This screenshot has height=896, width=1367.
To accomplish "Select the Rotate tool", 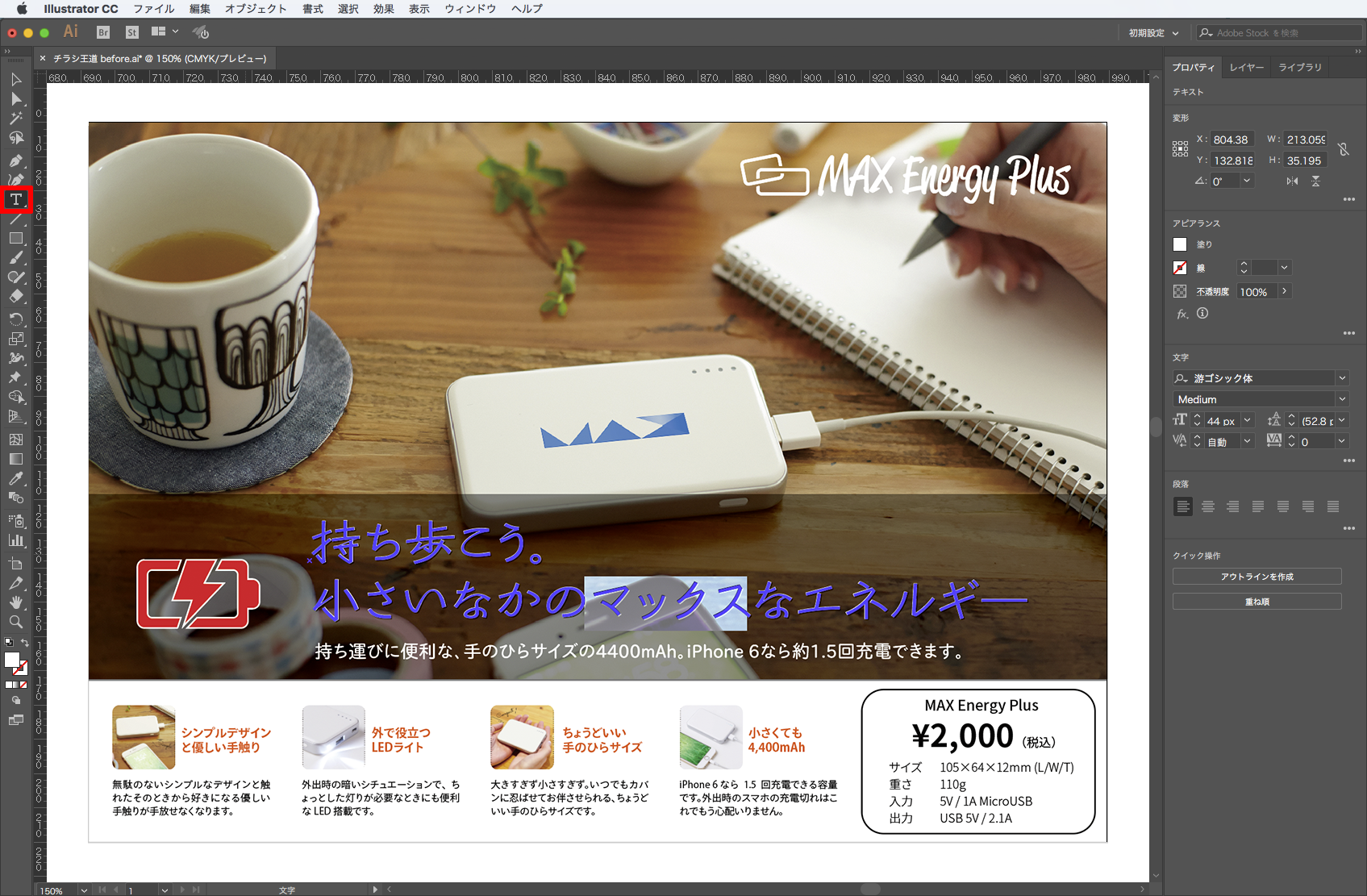I will (x=16, y=319).
